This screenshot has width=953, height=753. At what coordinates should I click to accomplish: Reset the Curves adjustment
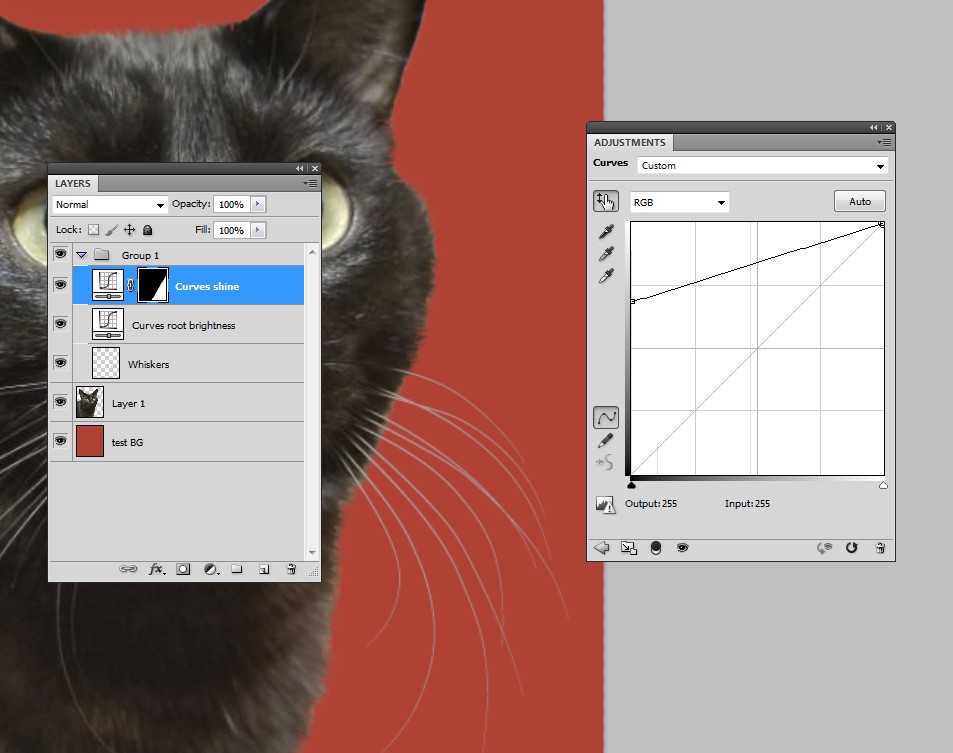851,547
